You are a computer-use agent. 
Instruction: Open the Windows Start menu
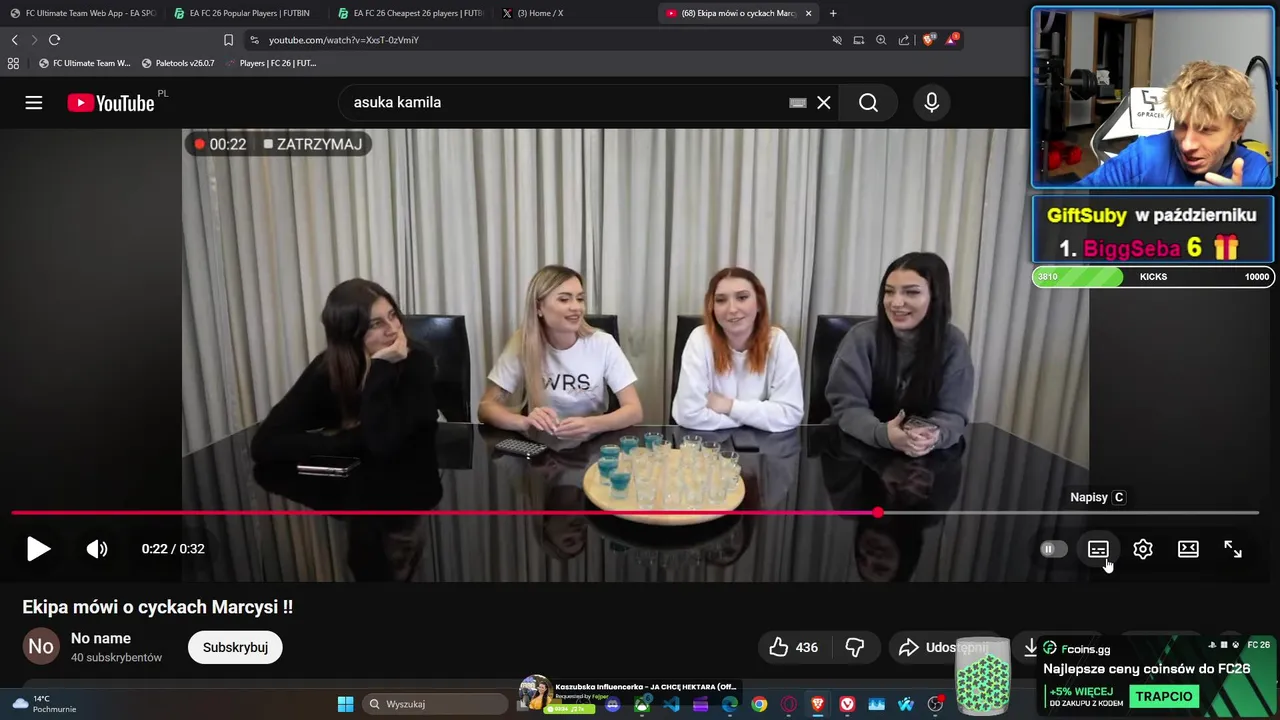(x=345, y=704)
